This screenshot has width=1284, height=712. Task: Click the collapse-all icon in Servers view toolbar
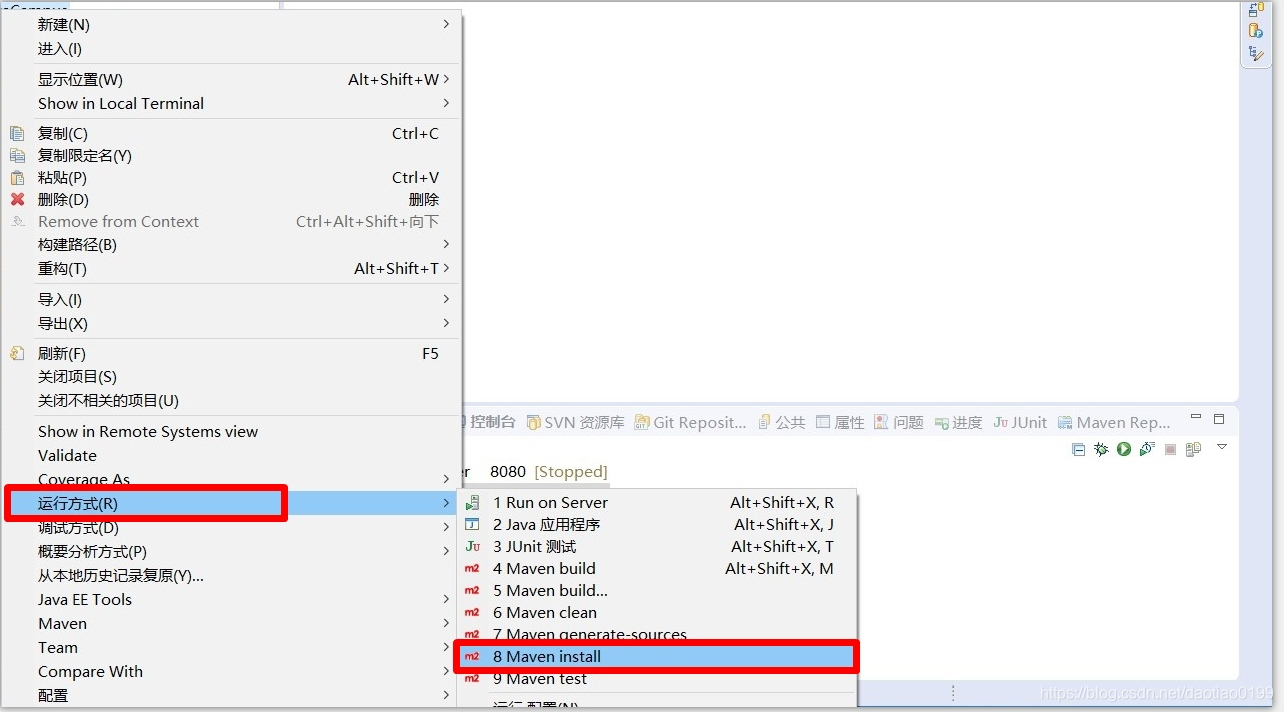pos(1078,449)
